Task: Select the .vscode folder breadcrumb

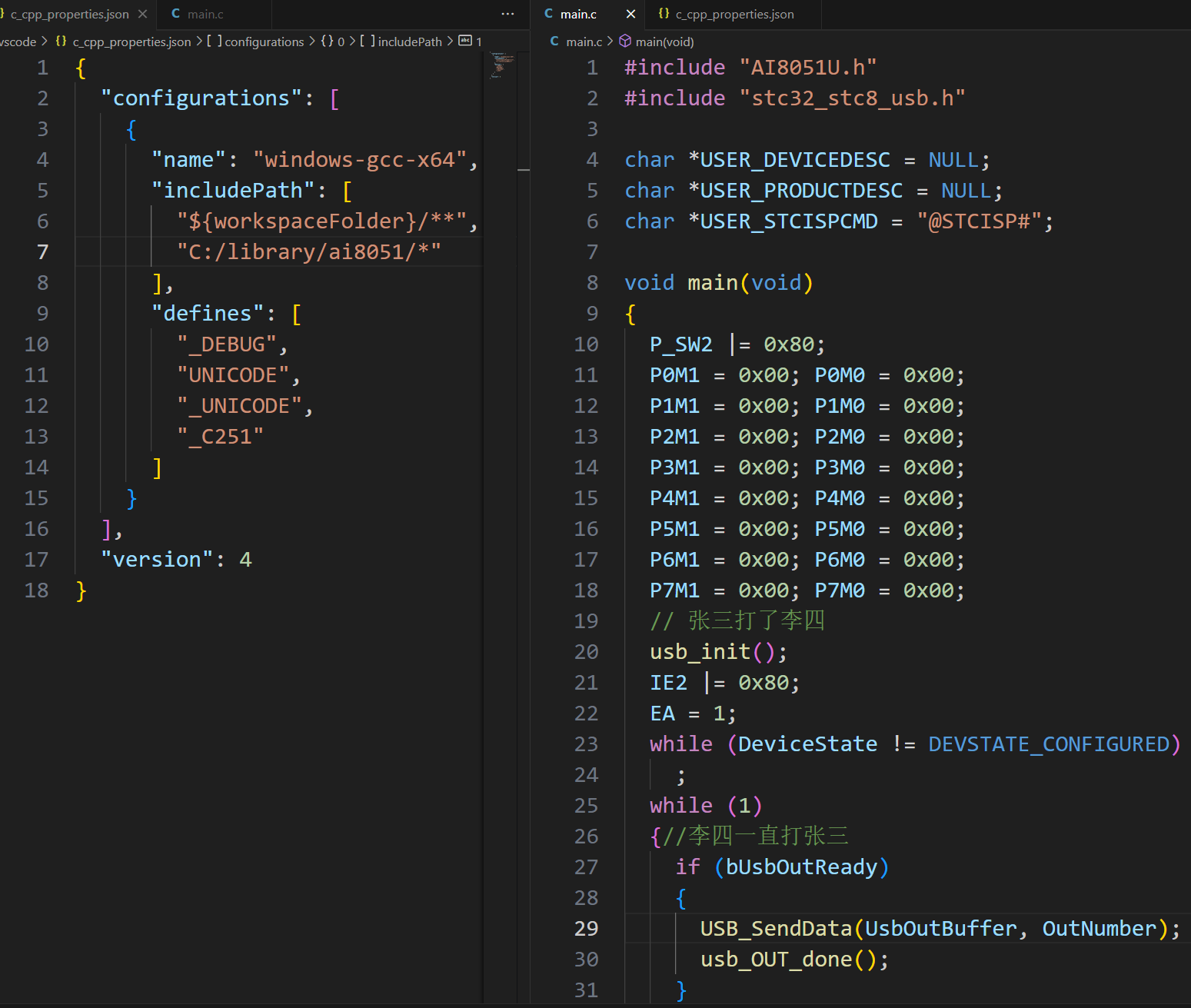Action: pos(18,42)
